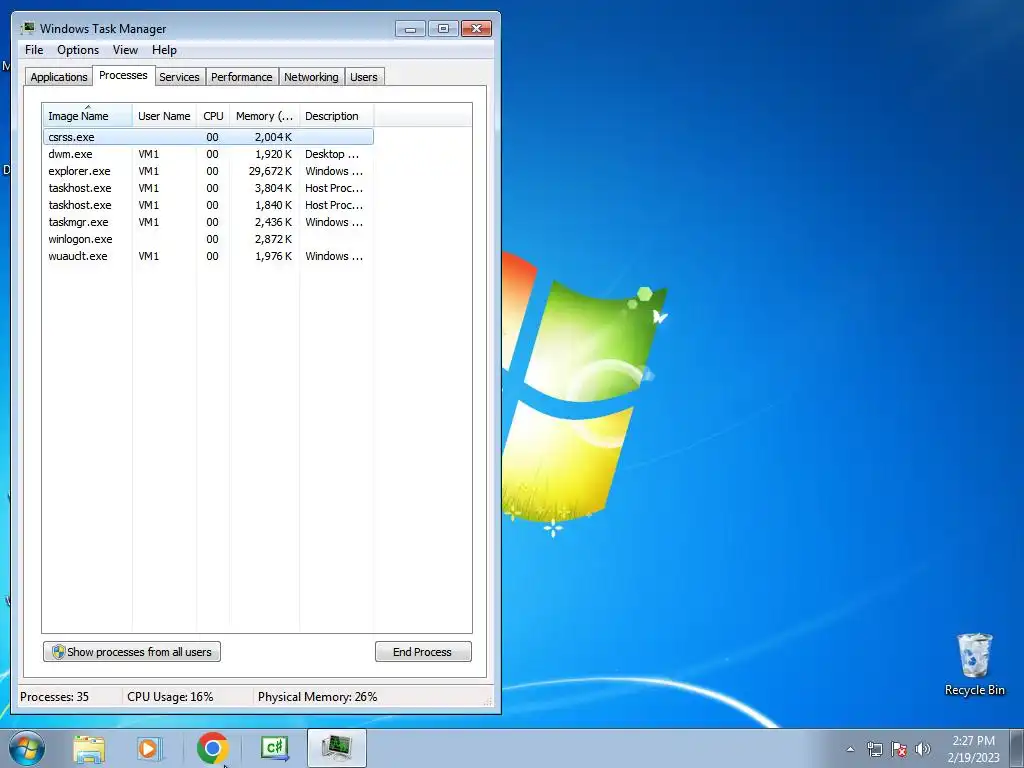Screen dimensions: 1024x768
Task: Click the Desktop ... description cell
Action: [x=332, y=154]
